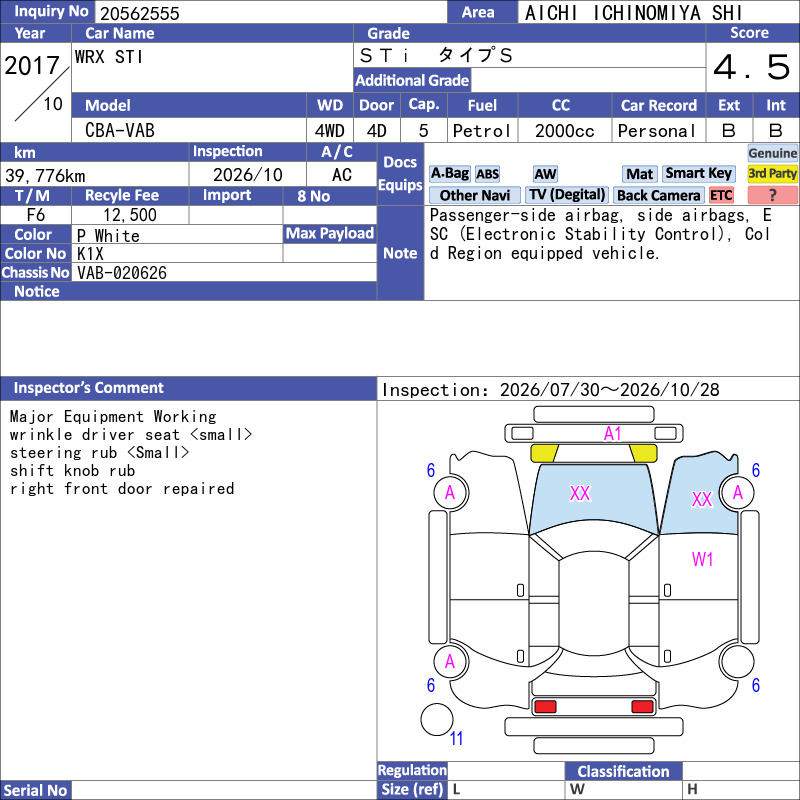Click the pink question mark badge

pos(772,195)
